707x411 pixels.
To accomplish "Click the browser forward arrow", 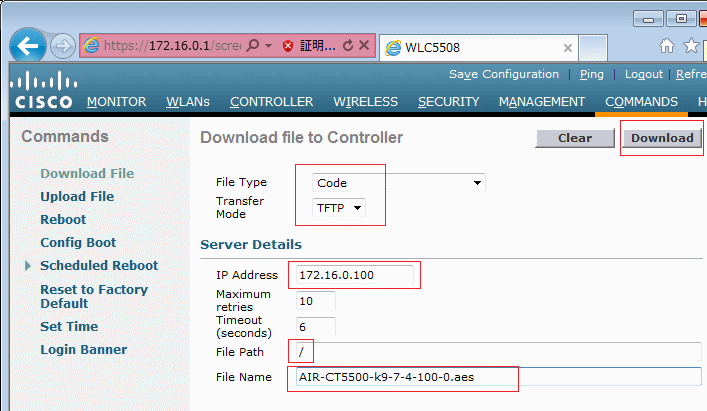I will [63, 46].
